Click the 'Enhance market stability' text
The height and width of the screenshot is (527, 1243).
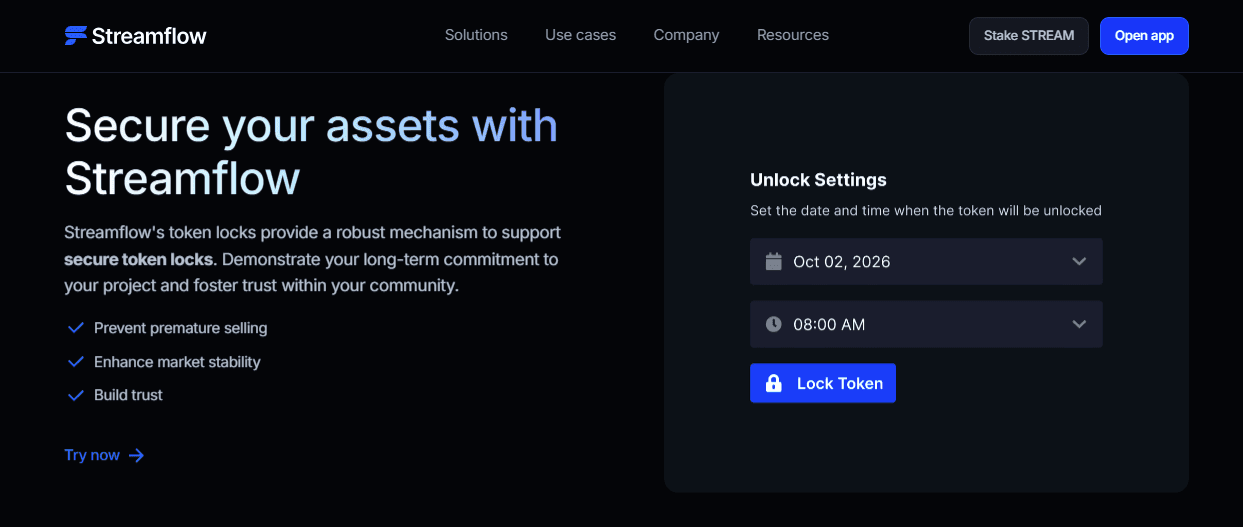177,362
